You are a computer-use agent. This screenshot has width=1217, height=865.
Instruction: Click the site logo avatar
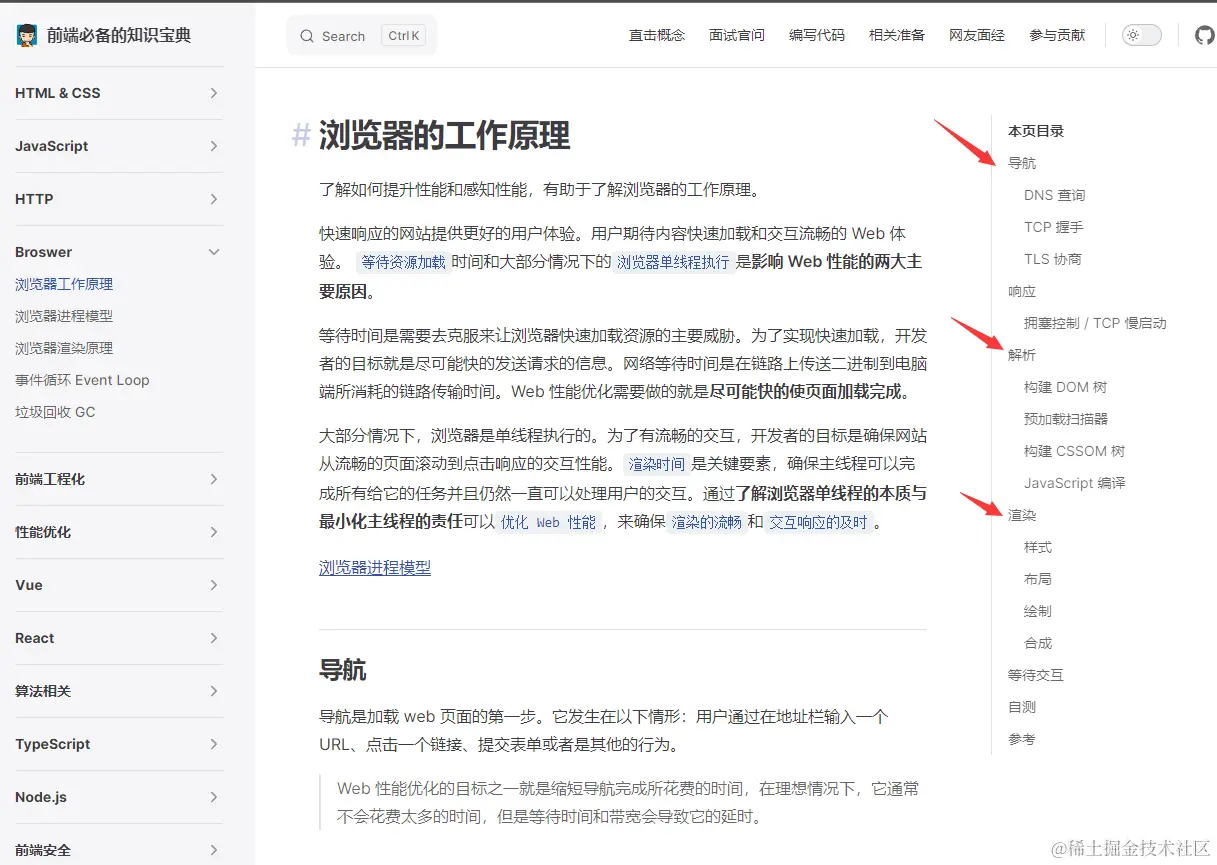tap(27, 36)
